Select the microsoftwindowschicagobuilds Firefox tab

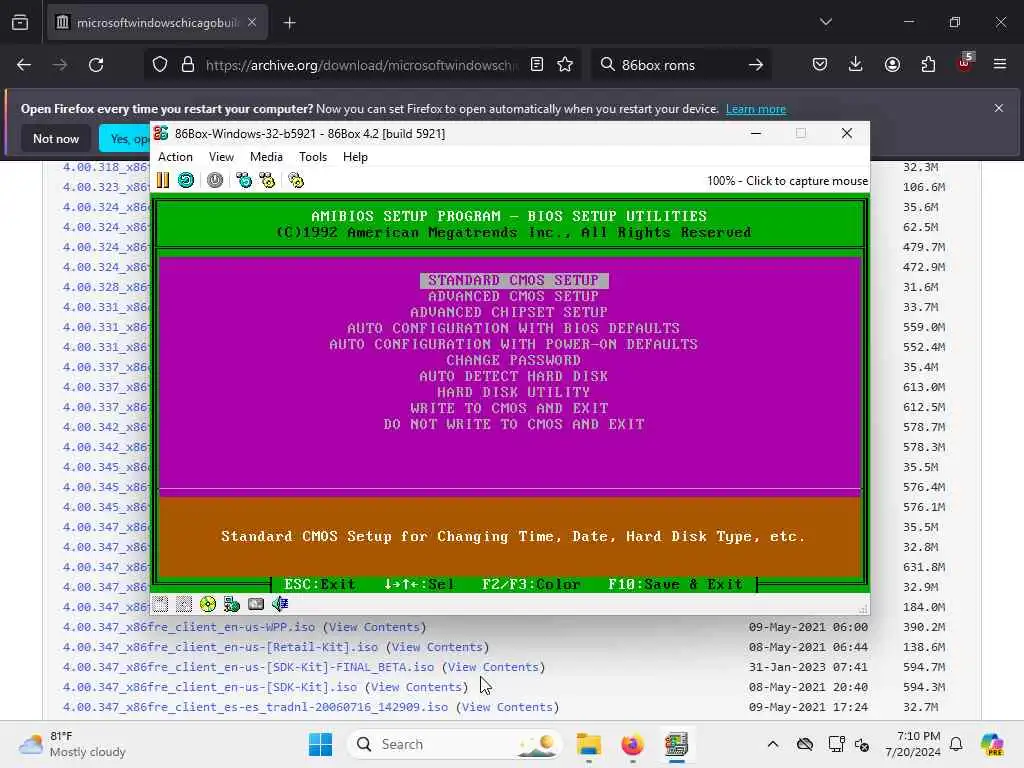[157, 23]
